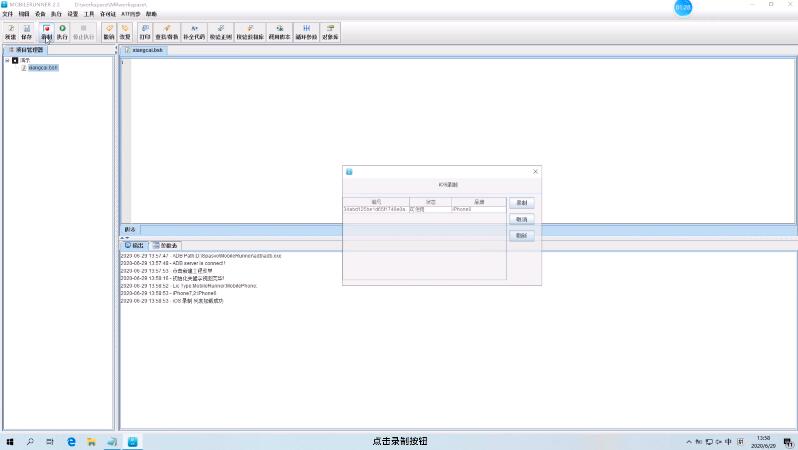Open Windows Start menu on taskbar
The height and width of the screenshot is (450, 798).
pyautogui.click(x=9, y=441)
